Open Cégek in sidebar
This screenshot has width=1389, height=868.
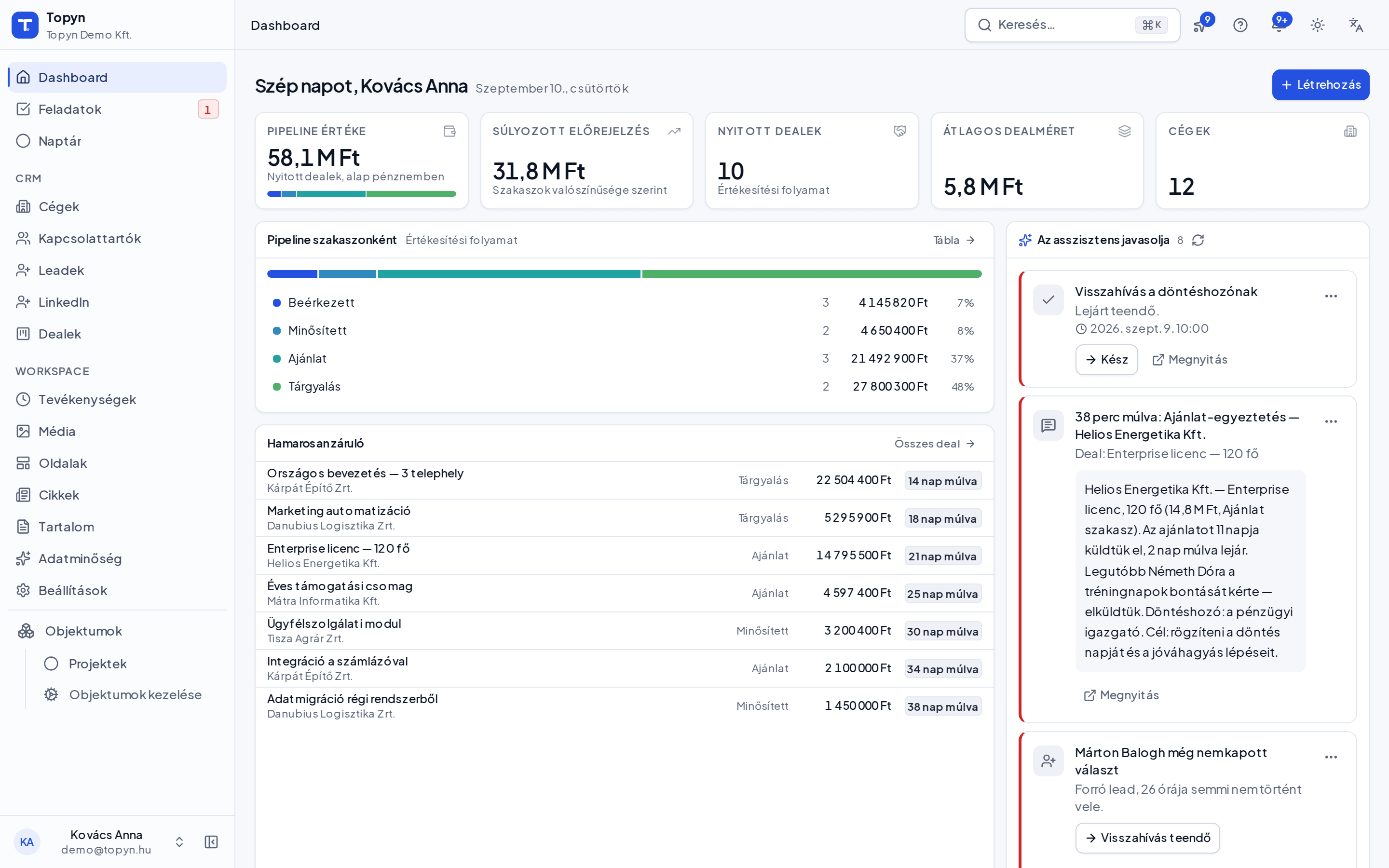click(118, 207)
